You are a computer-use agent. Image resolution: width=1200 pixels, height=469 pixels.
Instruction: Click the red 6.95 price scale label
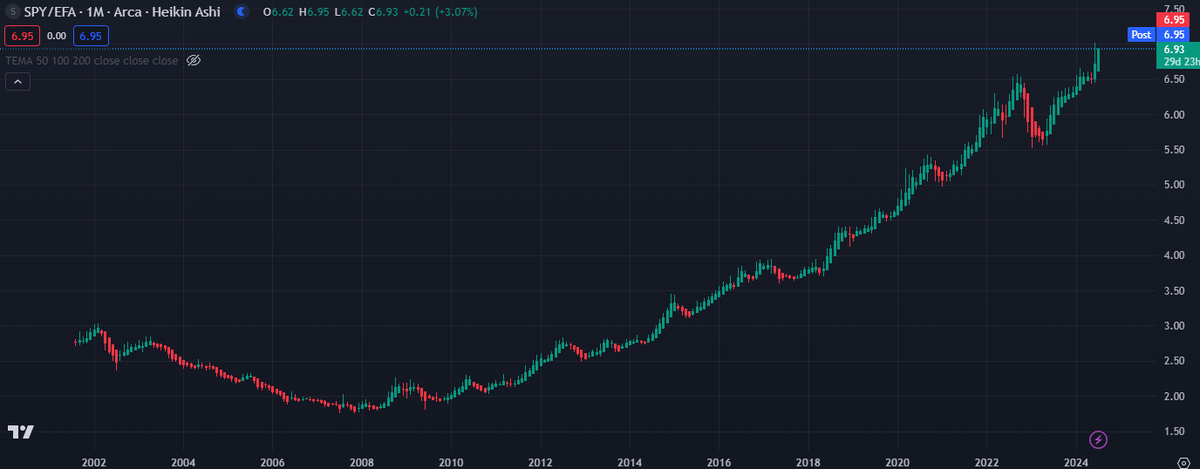point(1171,19)
